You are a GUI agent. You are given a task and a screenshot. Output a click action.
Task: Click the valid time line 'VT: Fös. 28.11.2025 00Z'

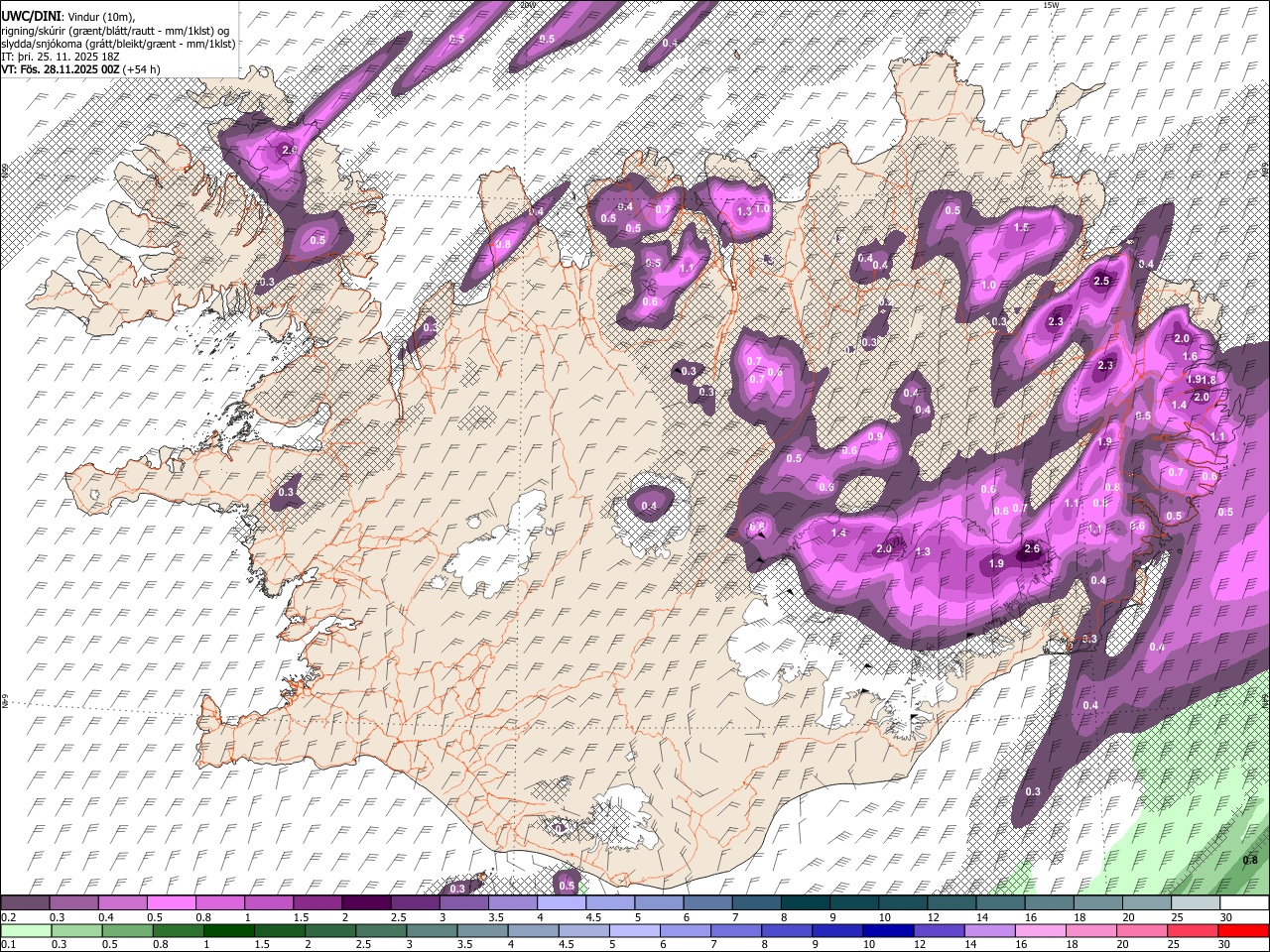61,69
